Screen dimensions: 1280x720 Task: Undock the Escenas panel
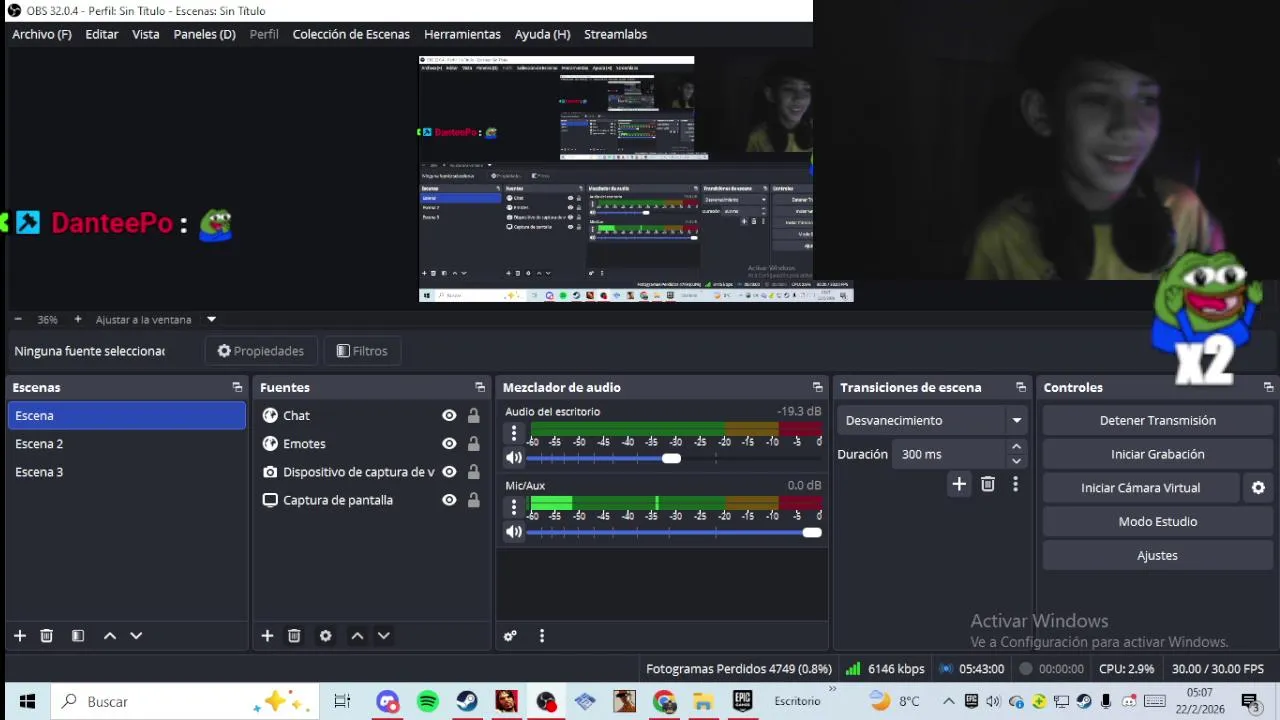click(237, 388)
